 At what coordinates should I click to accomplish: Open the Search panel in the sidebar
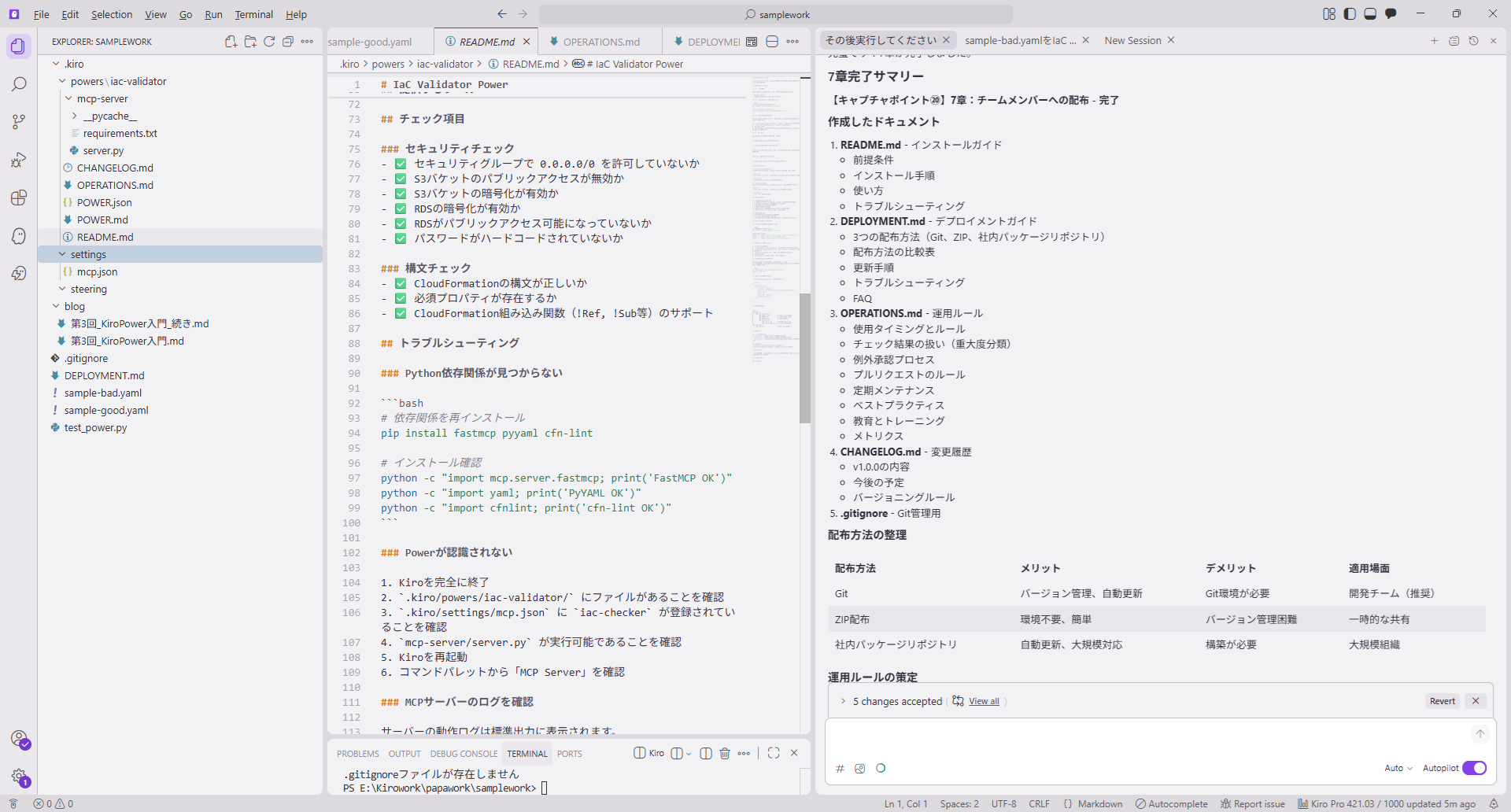(18, 83)
